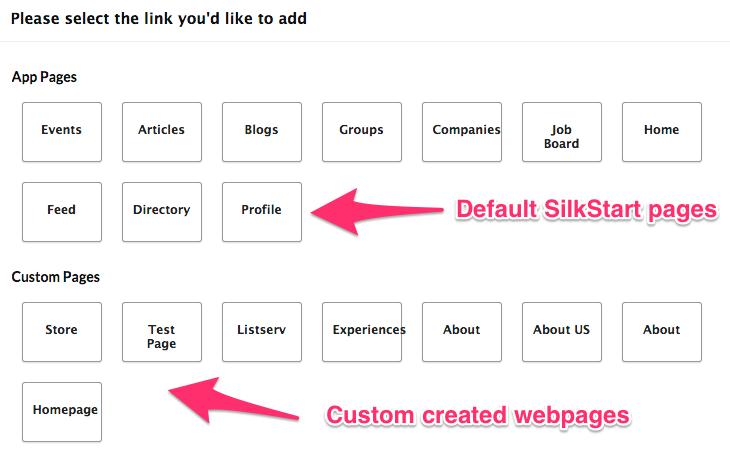
Task: Add the Groups page link
Action: click(x=362, y=131)
